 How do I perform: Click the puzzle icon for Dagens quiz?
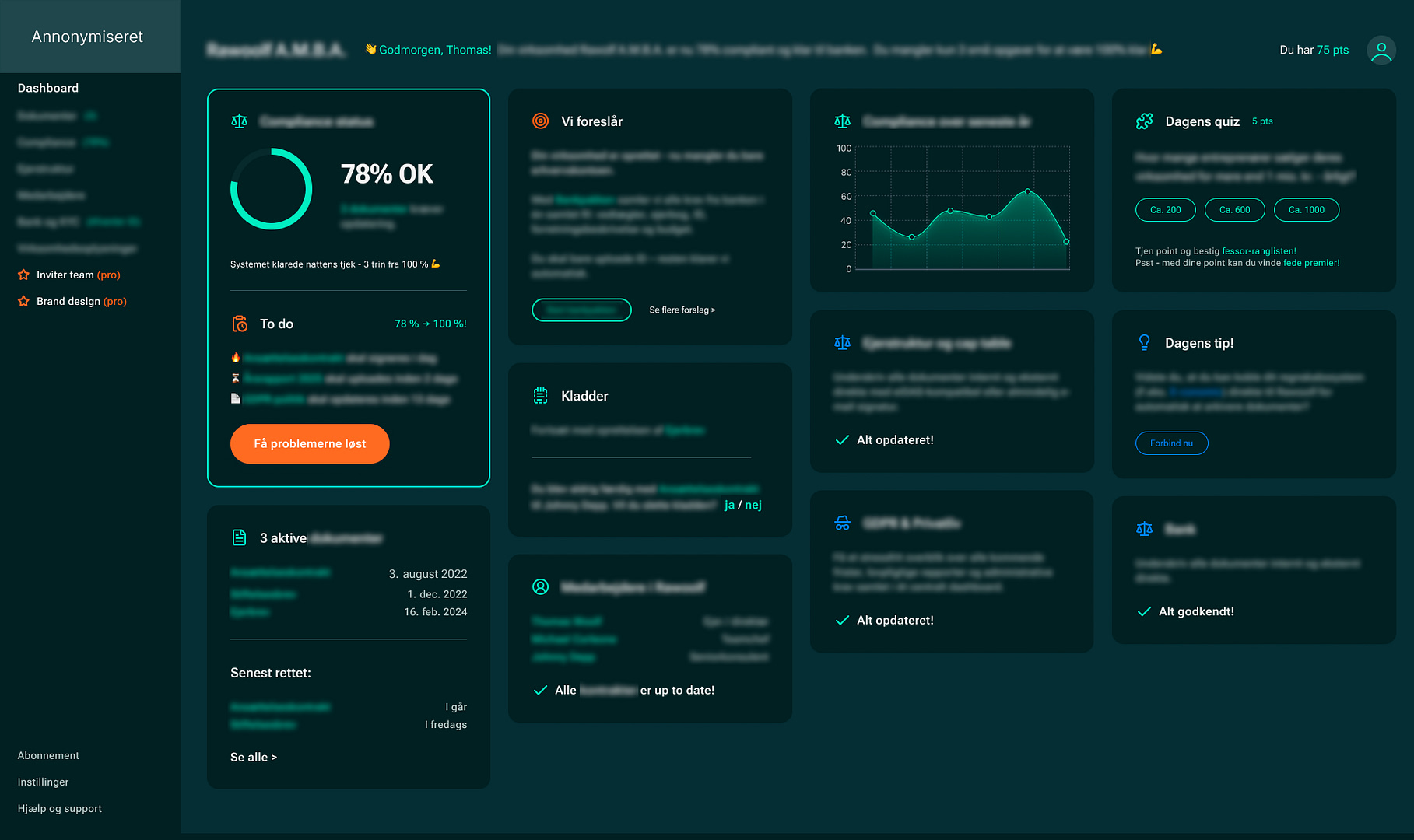(x=1144, y=121)
